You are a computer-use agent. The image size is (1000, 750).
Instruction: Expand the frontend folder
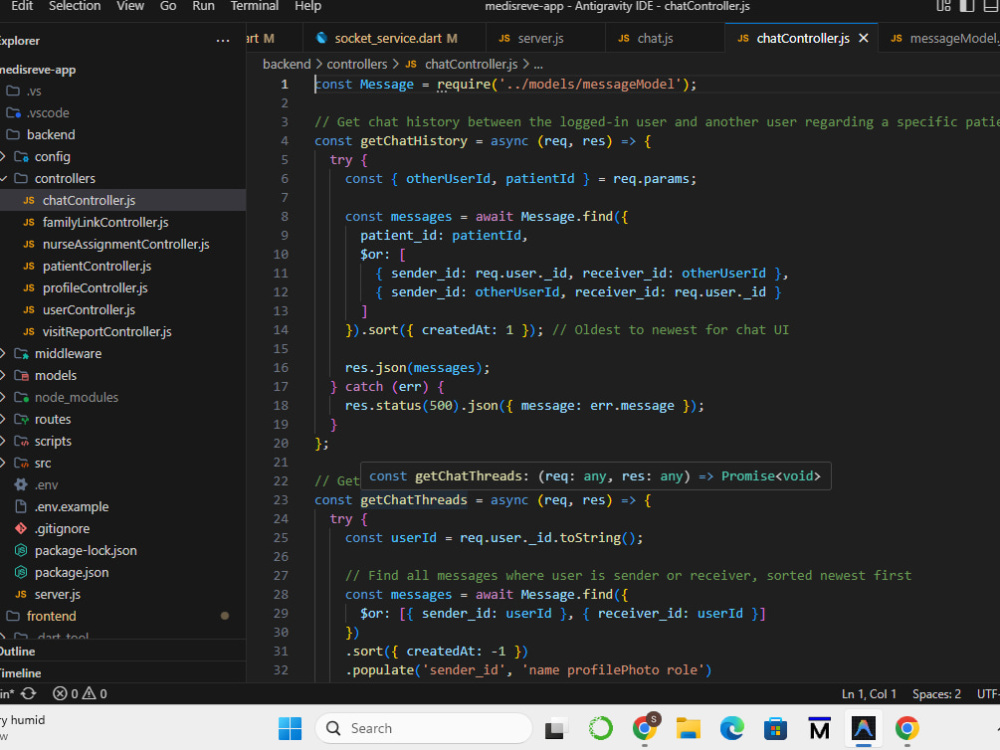click(x=122, y=616)
